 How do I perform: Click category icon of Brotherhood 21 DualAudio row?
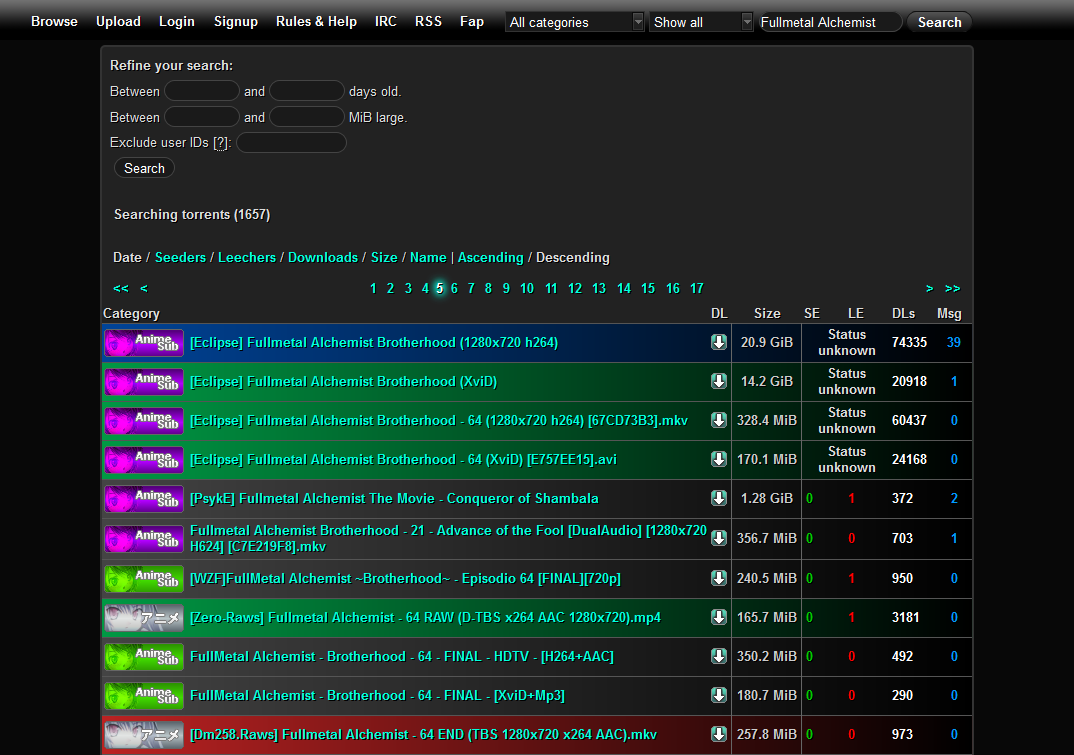click(x=144, y=539)
